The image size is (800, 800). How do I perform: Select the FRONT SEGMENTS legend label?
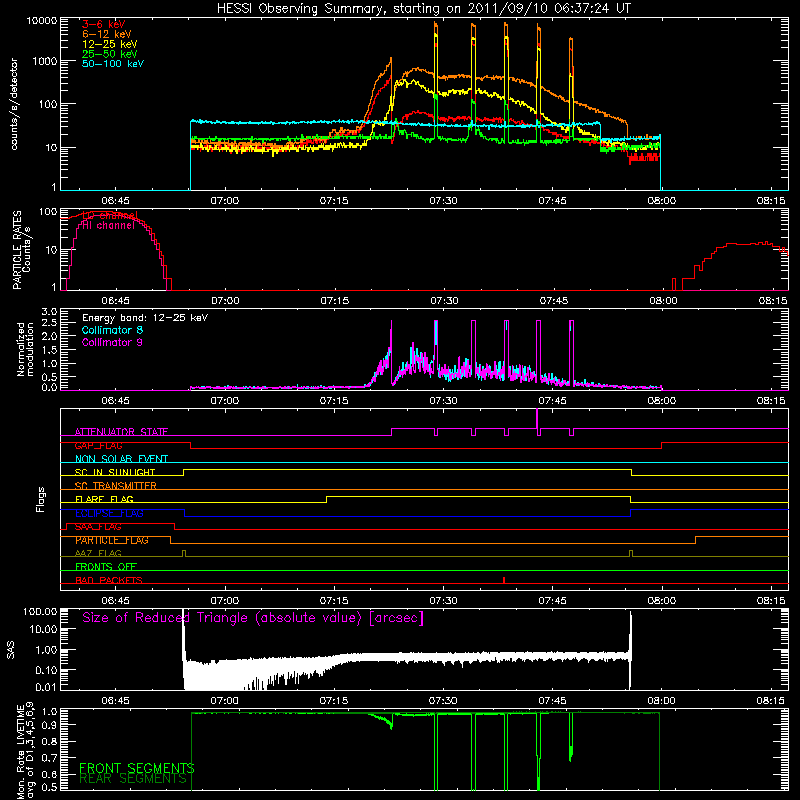click(137, 768)
